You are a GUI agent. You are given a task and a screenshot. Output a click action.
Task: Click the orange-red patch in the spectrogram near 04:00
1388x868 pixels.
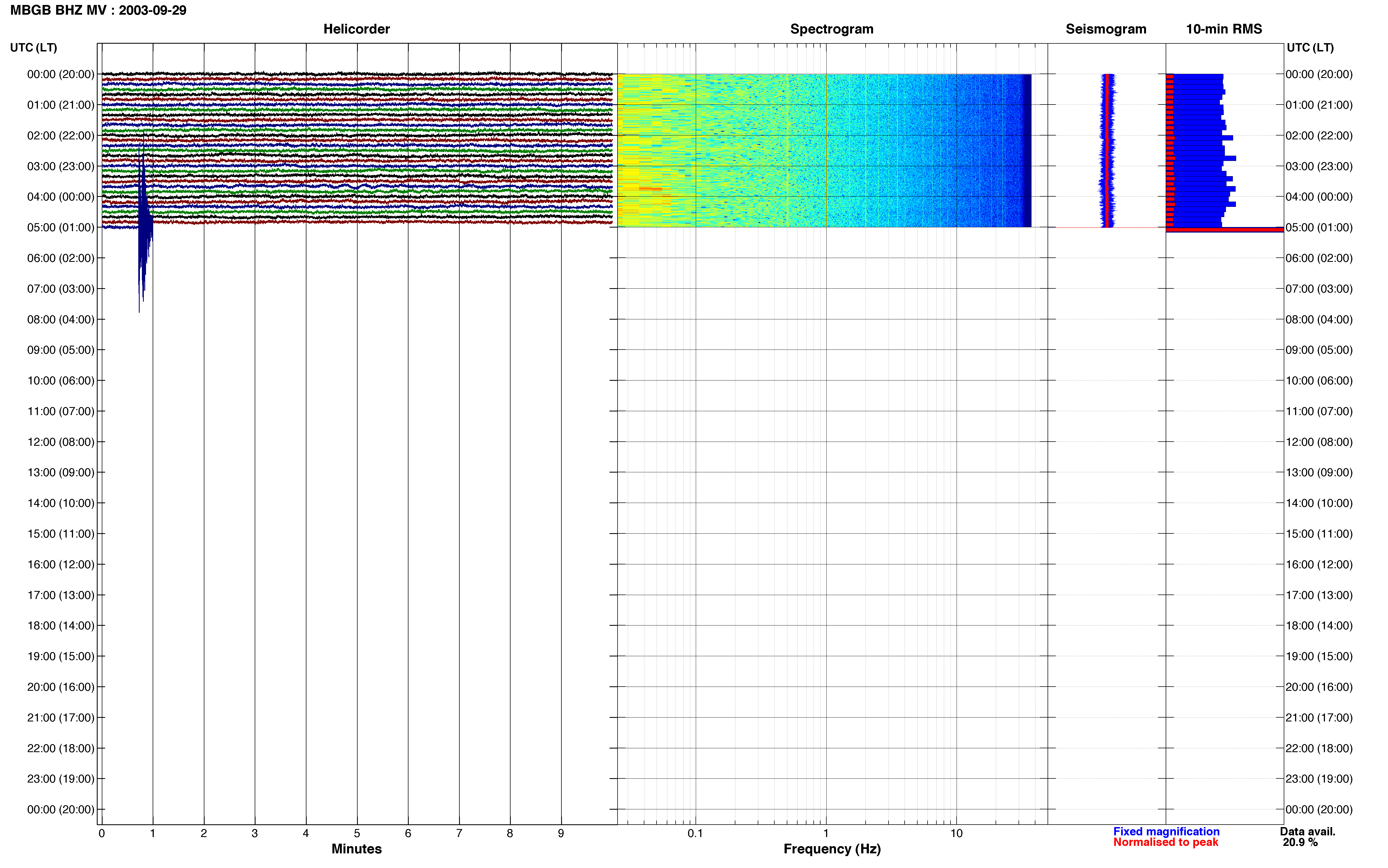pyautogui.click(x=650, y=188)
